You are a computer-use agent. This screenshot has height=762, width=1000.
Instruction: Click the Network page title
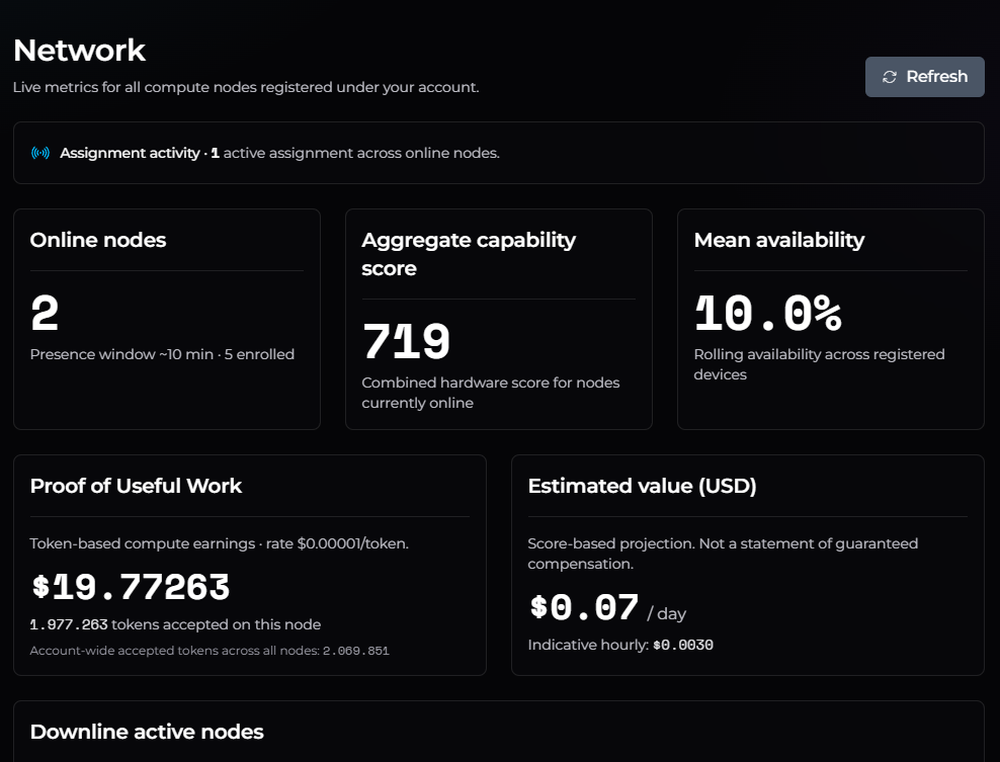click(79, 50)
